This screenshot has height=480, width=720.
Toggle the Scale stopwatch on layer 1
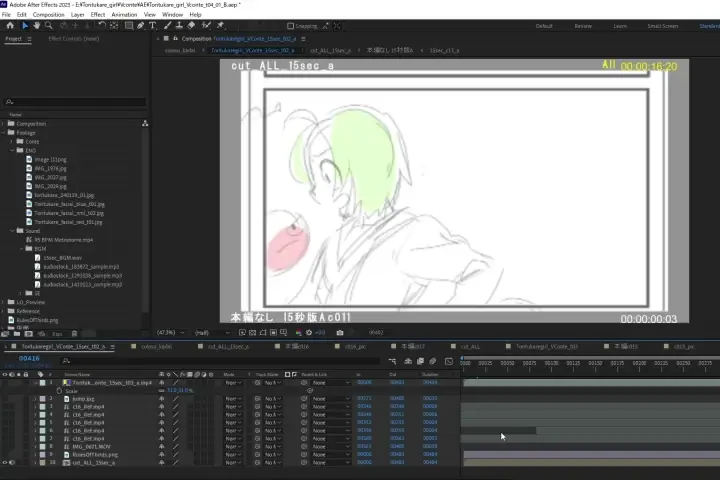coord(59,391)
